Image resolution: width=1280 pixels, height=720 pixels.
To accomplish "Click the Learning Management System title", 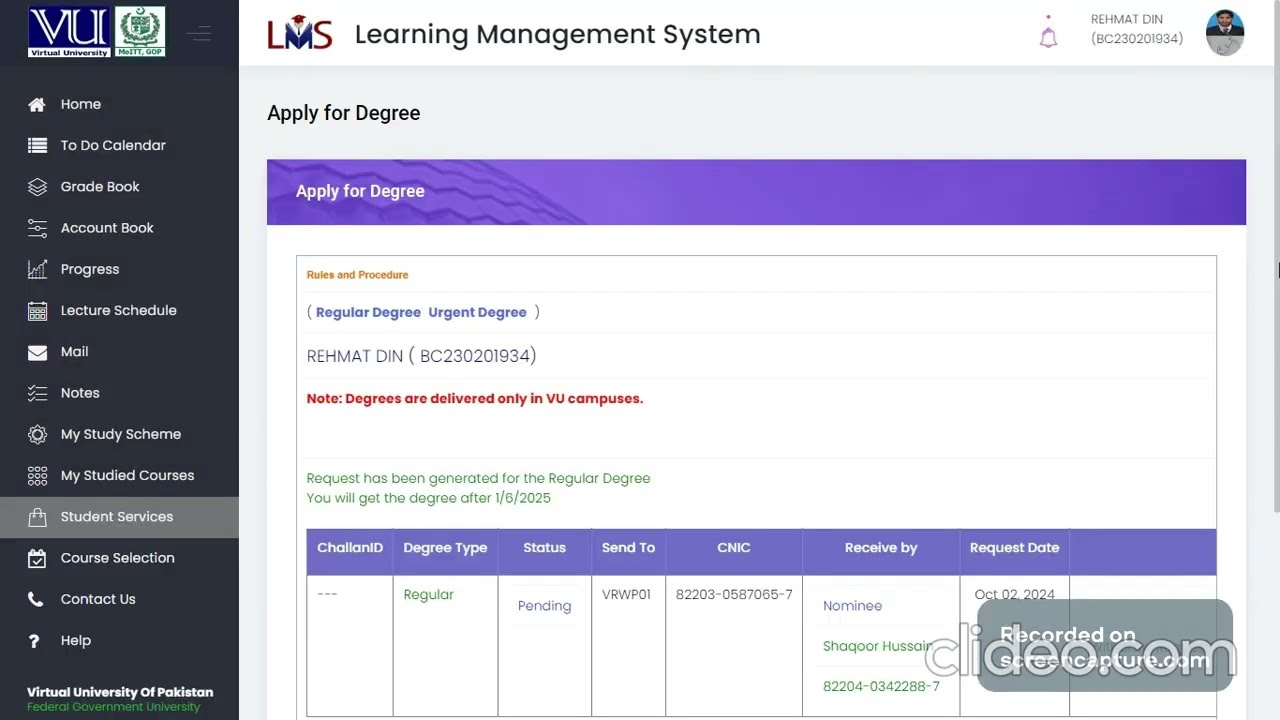I will [x=557, y=34].
